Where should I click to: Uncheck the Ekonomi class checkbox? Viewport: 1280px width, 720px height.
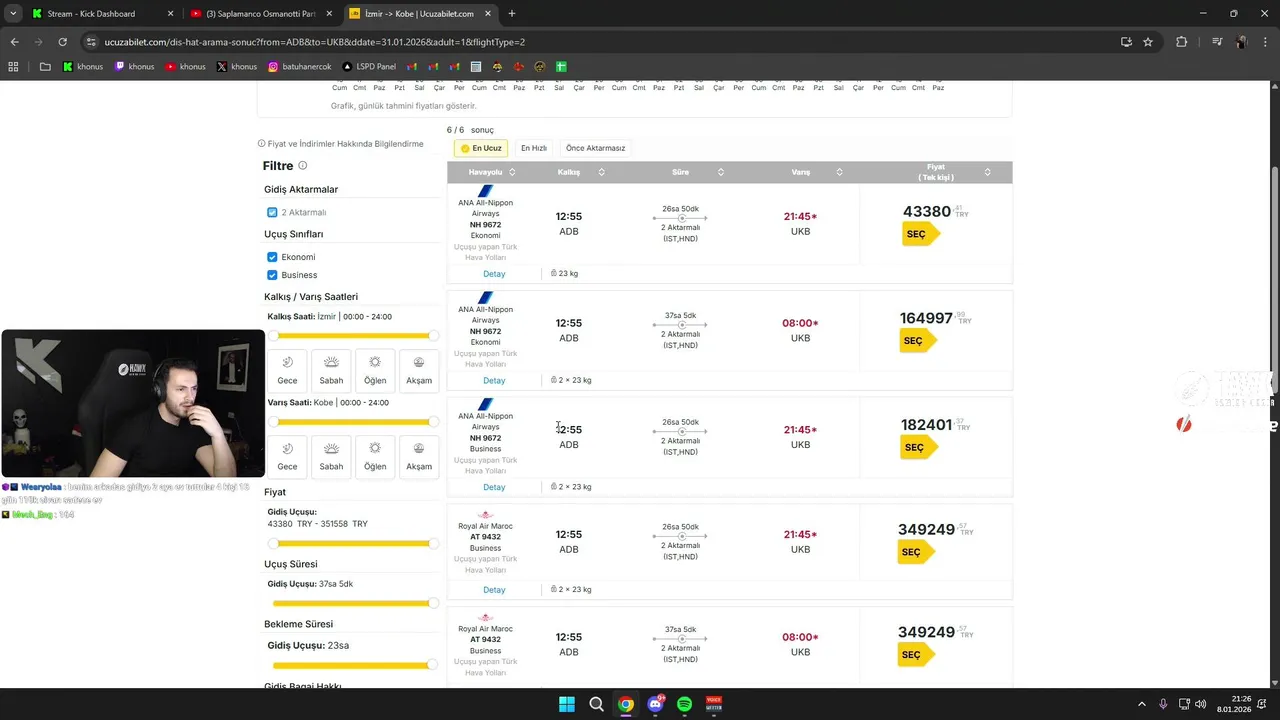coord(272,257)
